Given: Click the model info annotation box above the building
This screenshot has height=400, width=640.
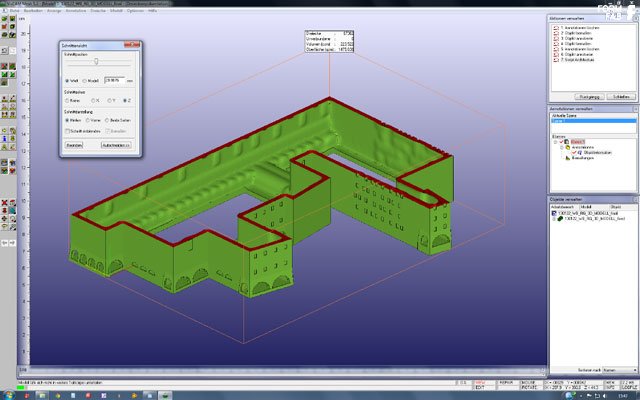Looking at the screenshot, I should [x=329, y=41].
